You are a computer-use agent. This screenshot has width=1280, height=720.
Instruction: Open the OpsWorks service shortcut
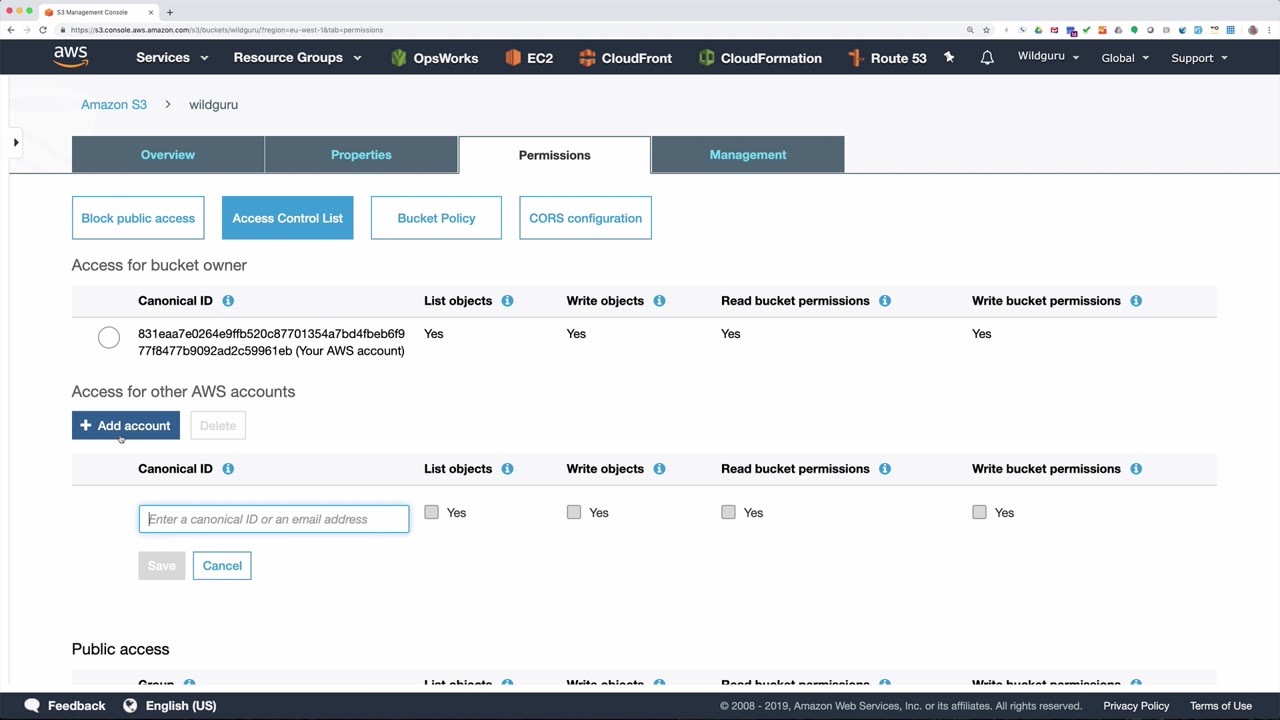pos(434,58)
